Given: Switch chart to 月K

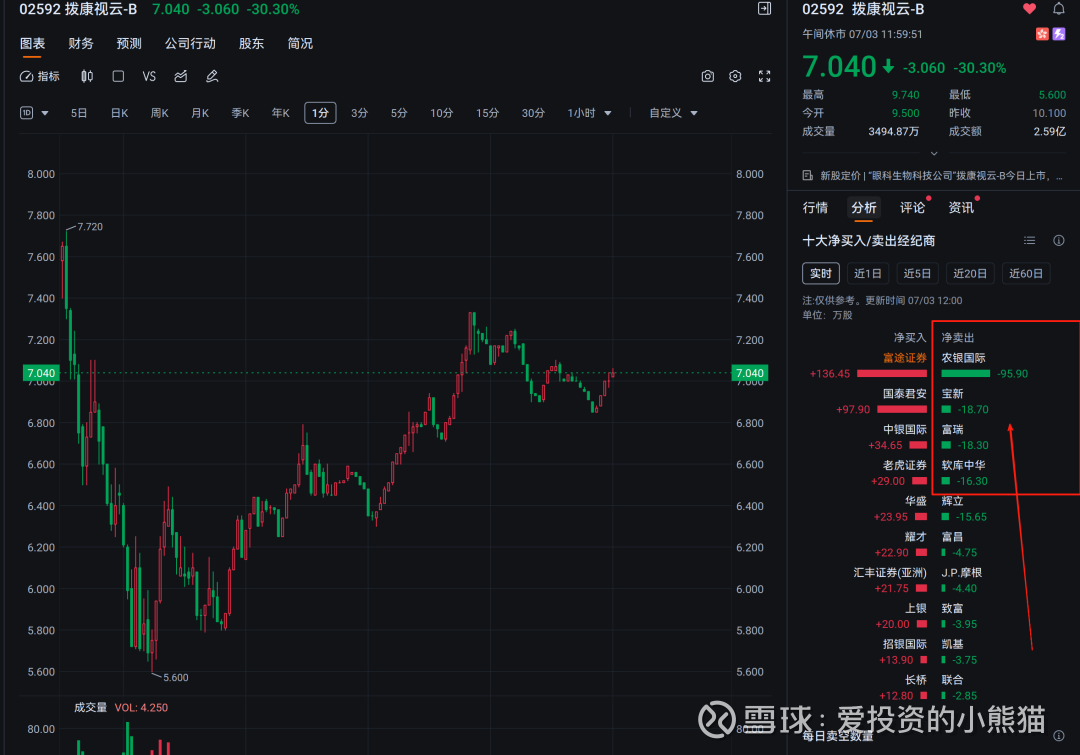Looking at the screenshot, I should pyautogui.click(x=200, y=113).
